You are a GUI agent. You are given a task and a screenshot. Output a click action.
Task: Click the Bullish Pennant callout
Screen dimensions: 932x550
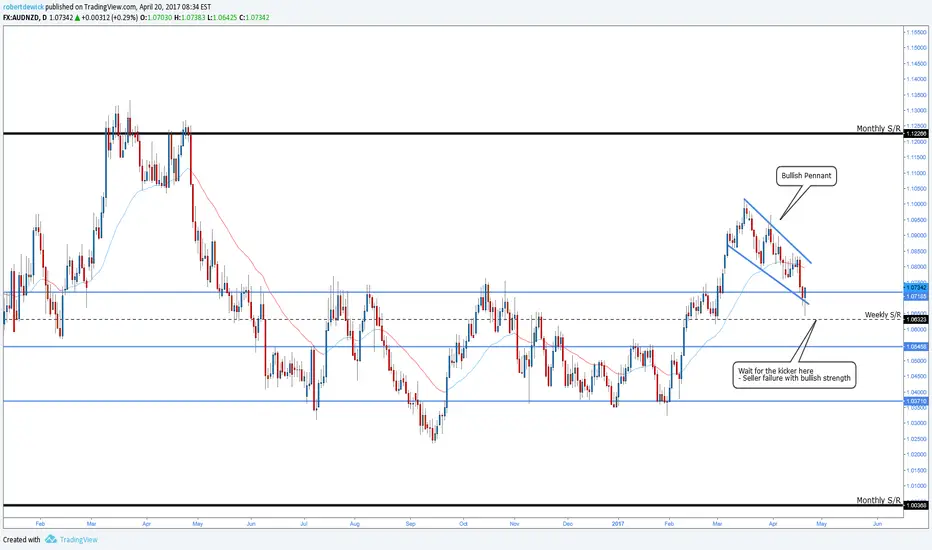point(806,176)
